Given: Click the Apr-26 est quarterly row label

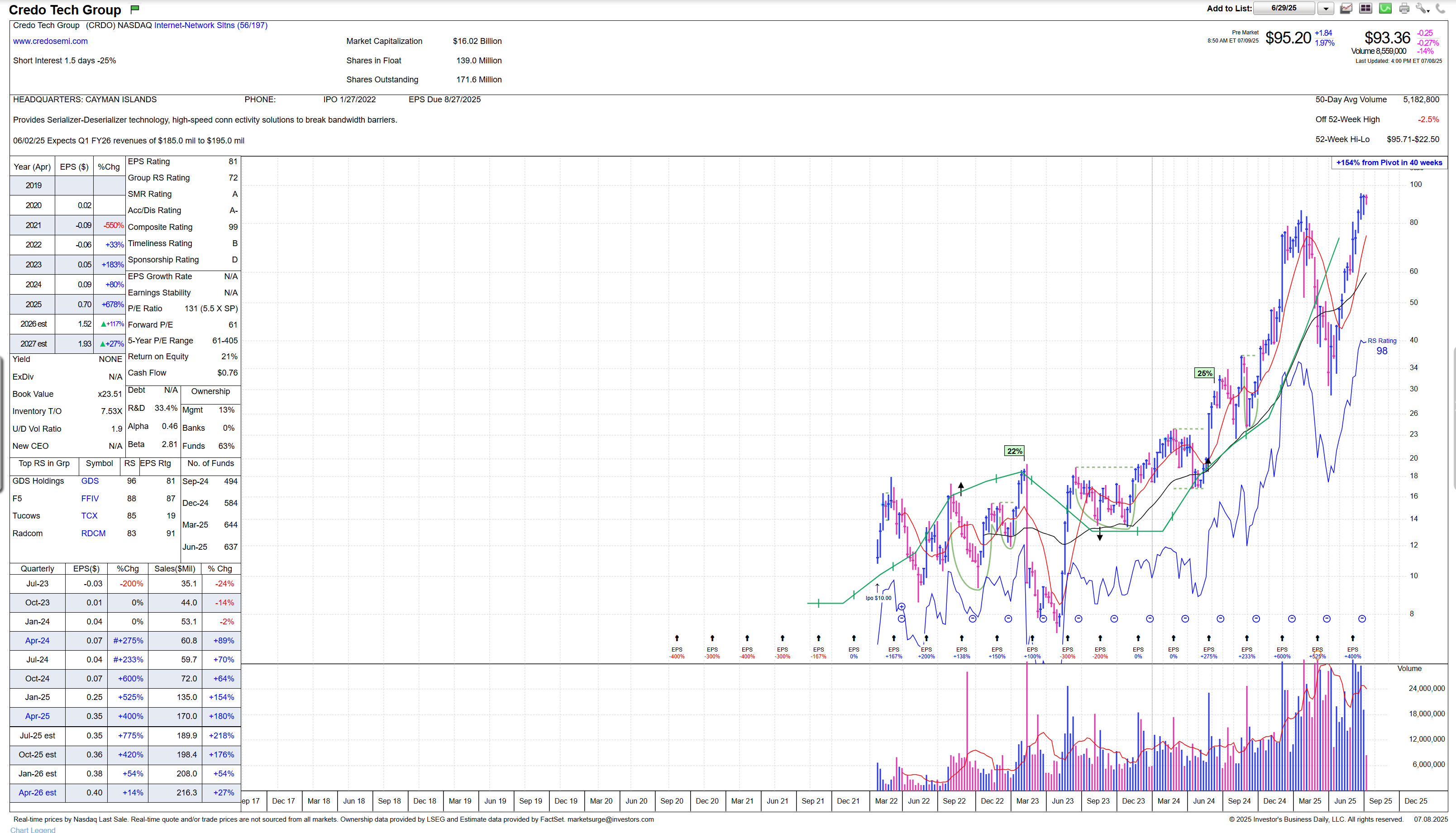Looking at the screenshot, I should (x=37, y=793).
